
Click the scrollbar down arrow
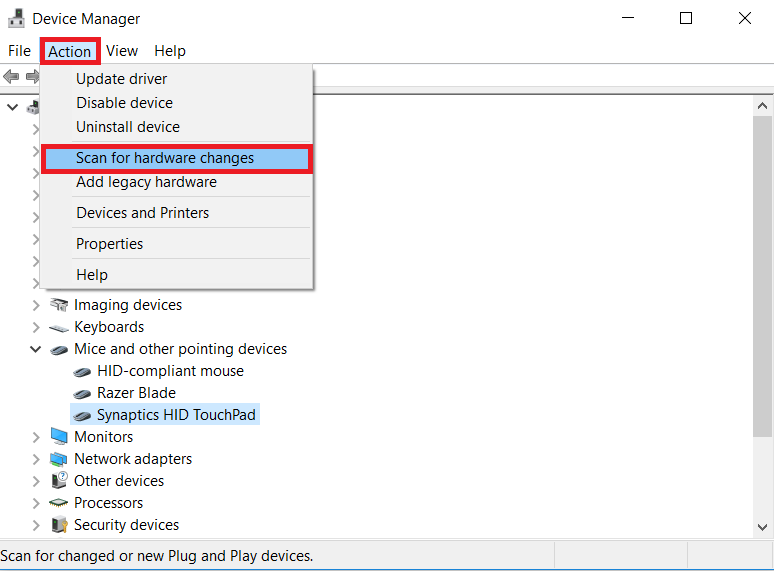point(762,527)
